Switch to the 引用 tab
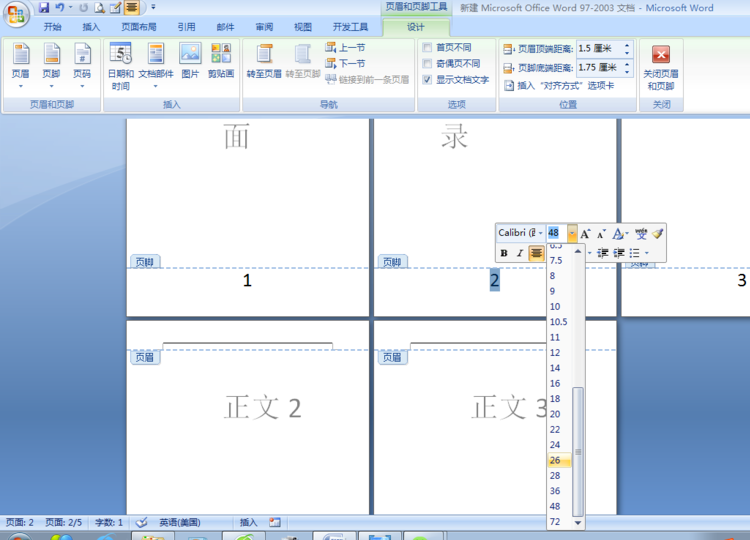Viewport: 750px width, 540px height. tap(187, 27)
